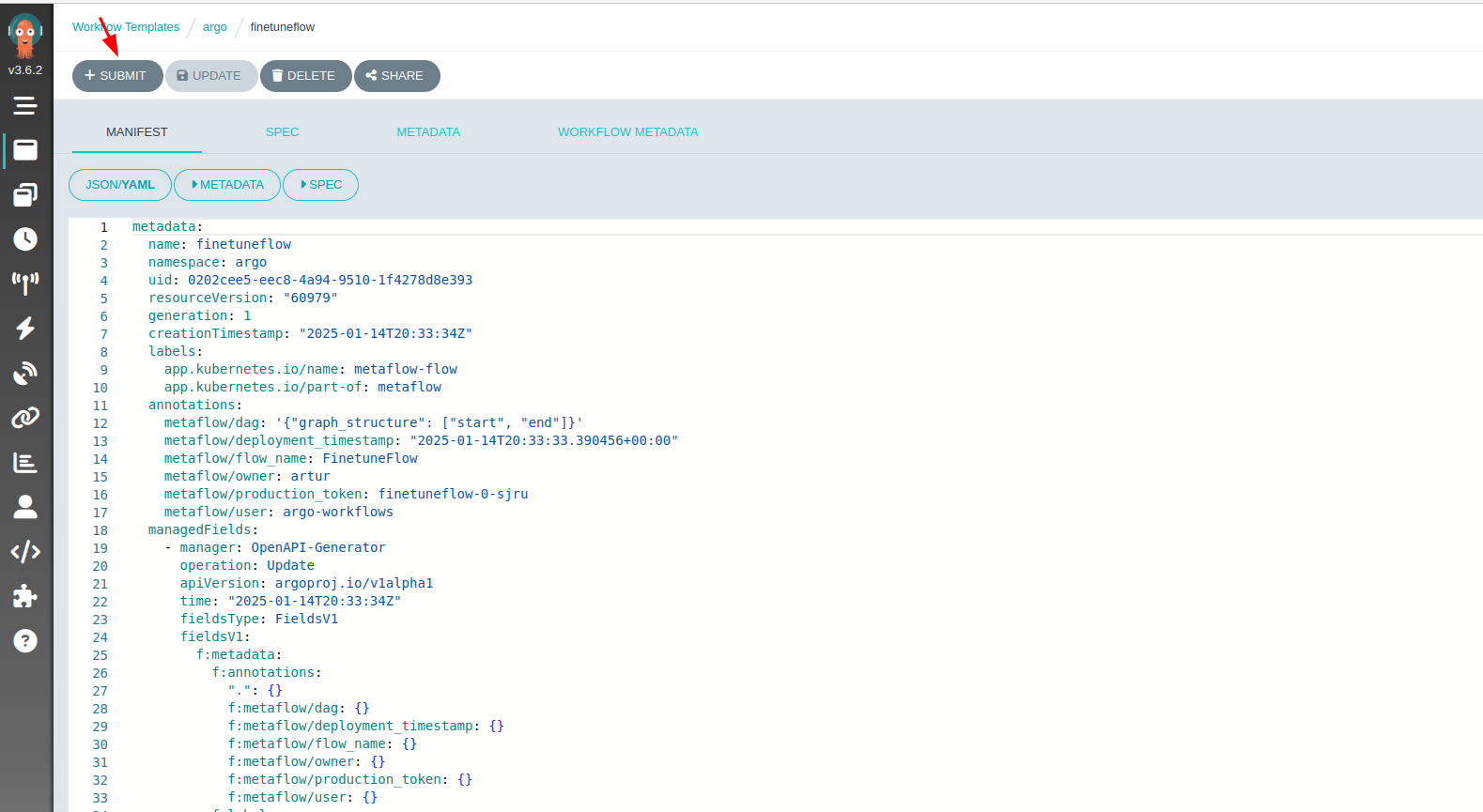This screenshot has width=1483, height=812.
Task: Click the disabled Update button
Action: click(211, 76)
